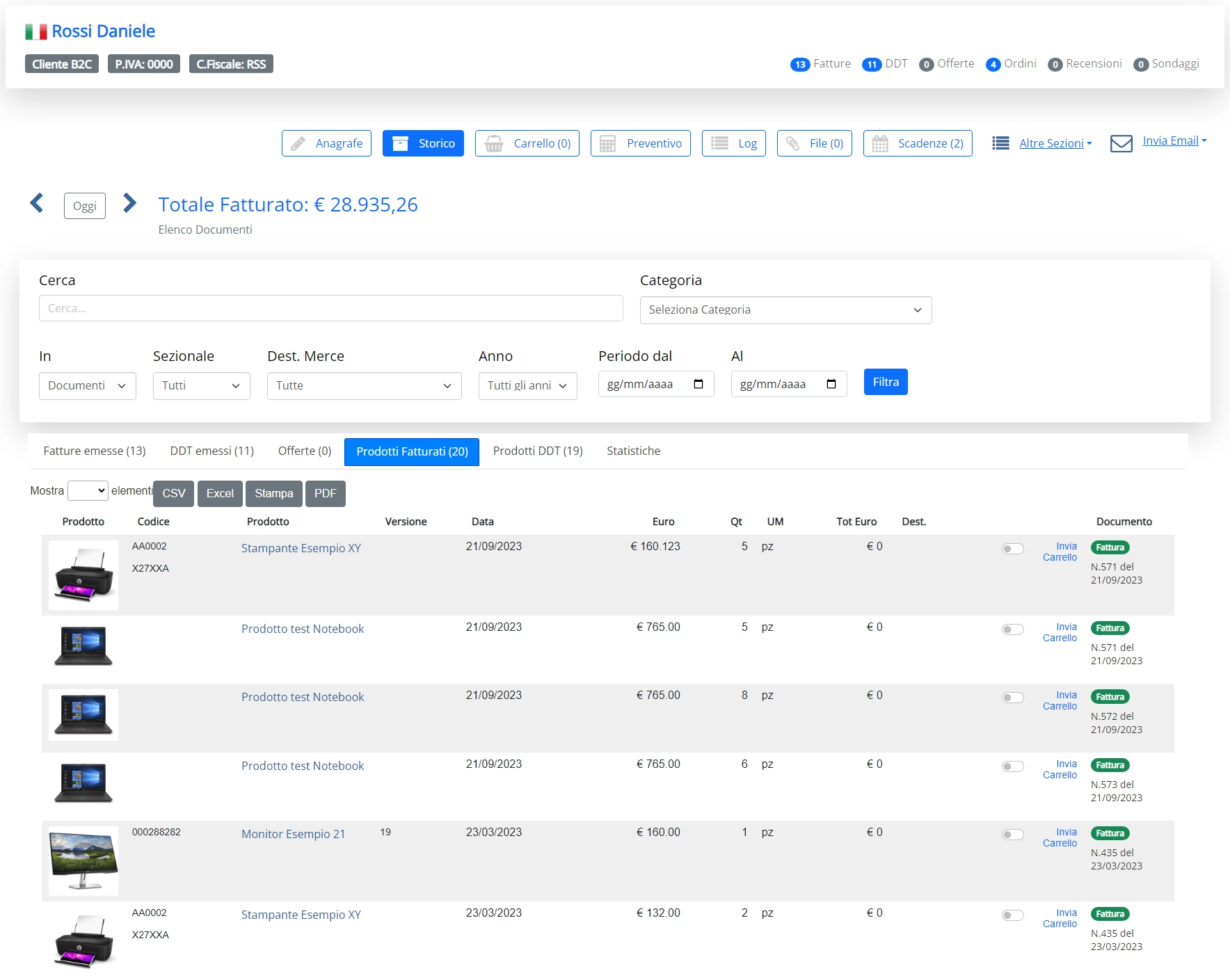Open the Scadenze (2) calendar section
The height and width of the screenshot is (980, 1230).
(917, 143)
